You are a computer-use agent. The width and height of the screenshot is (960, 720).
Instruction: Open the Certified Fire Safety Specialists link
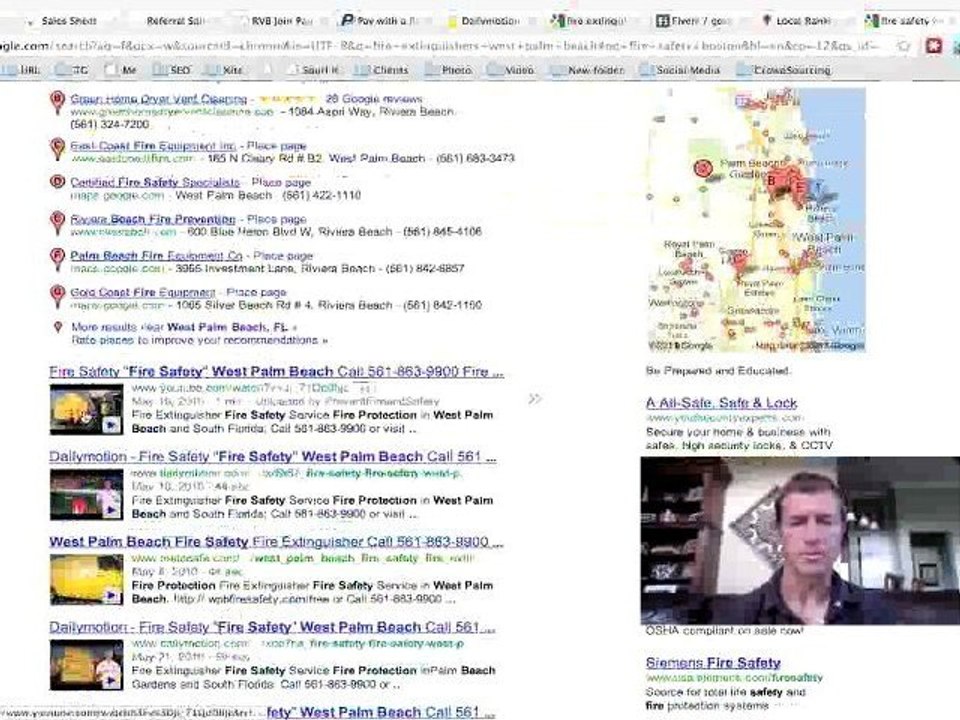click(x=155, y=182)
